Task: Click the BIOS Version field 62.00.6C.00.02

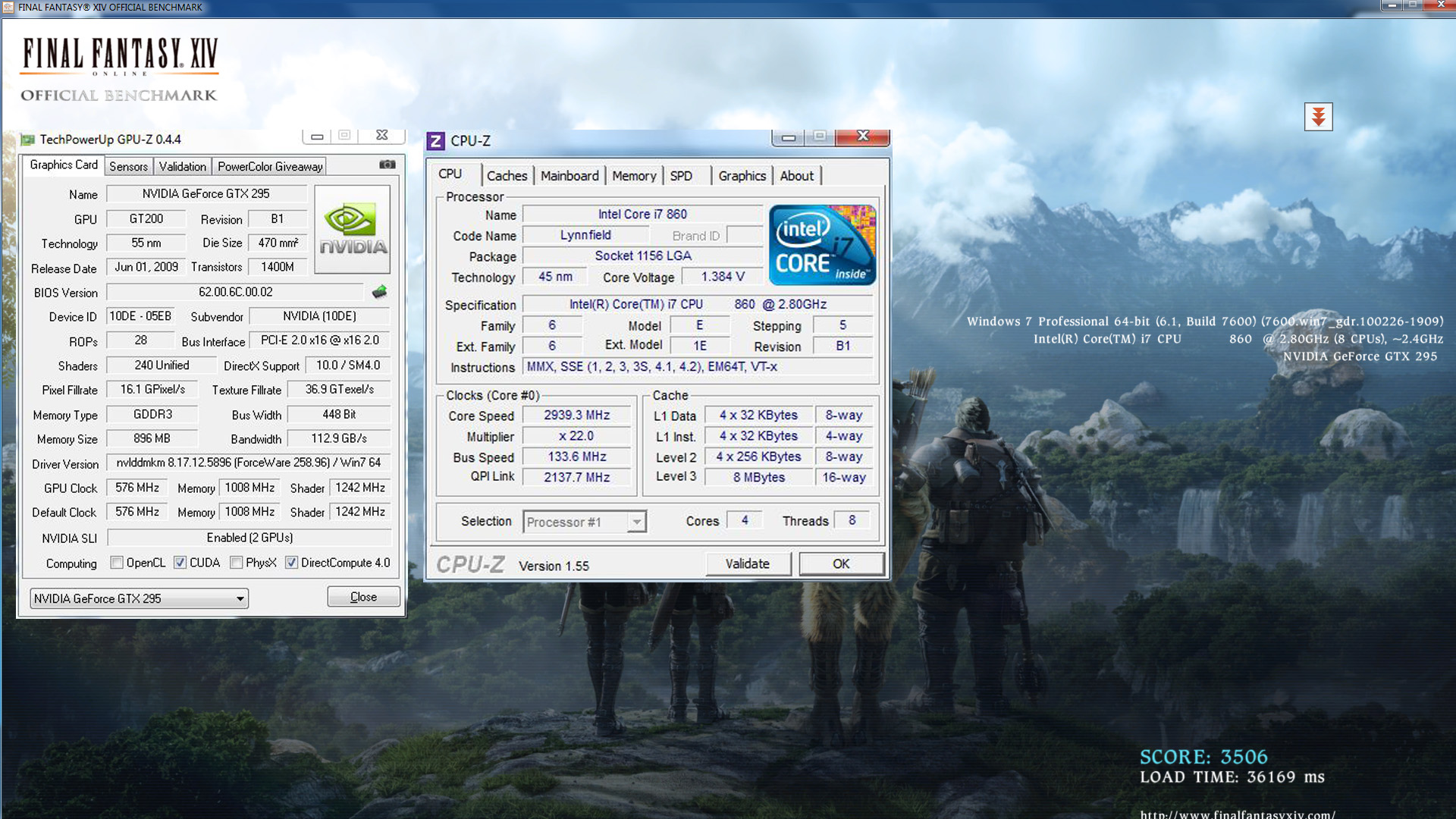Action: [235, 292]
